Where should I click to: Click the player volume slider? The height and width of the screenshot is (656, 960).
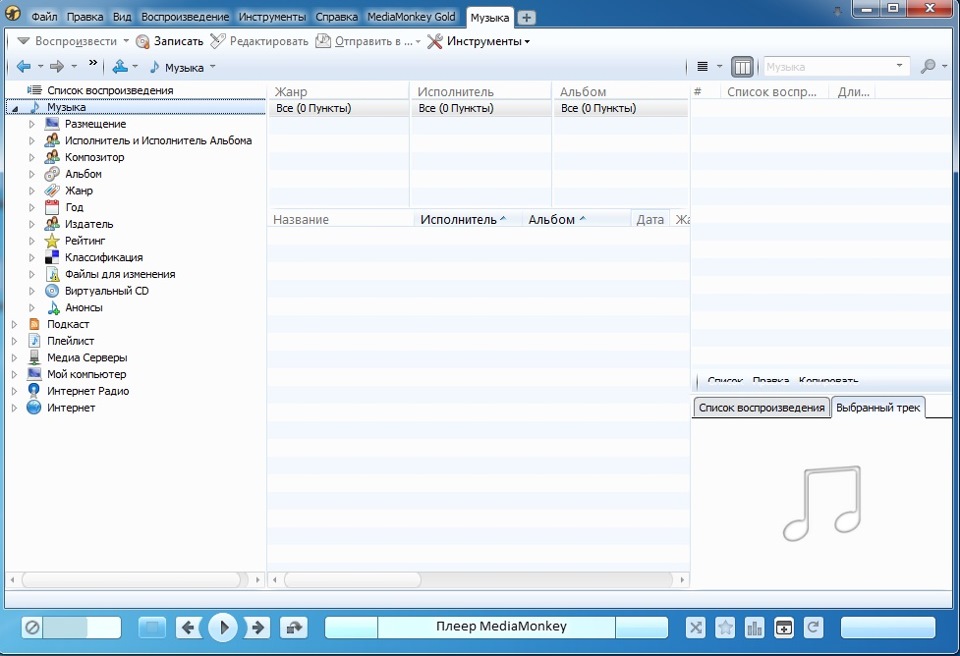click(81, 627)
